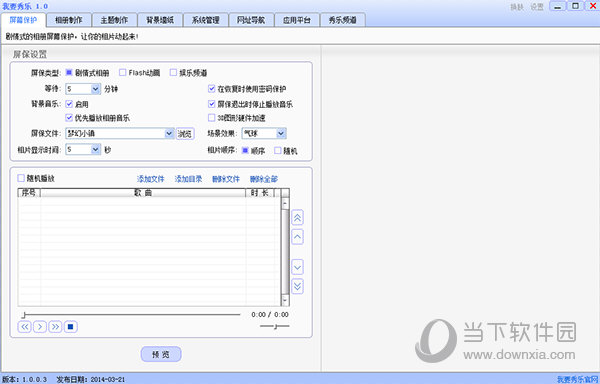Move selected song up one position
The height and width of the screenshot is (384, 600).
297,237
